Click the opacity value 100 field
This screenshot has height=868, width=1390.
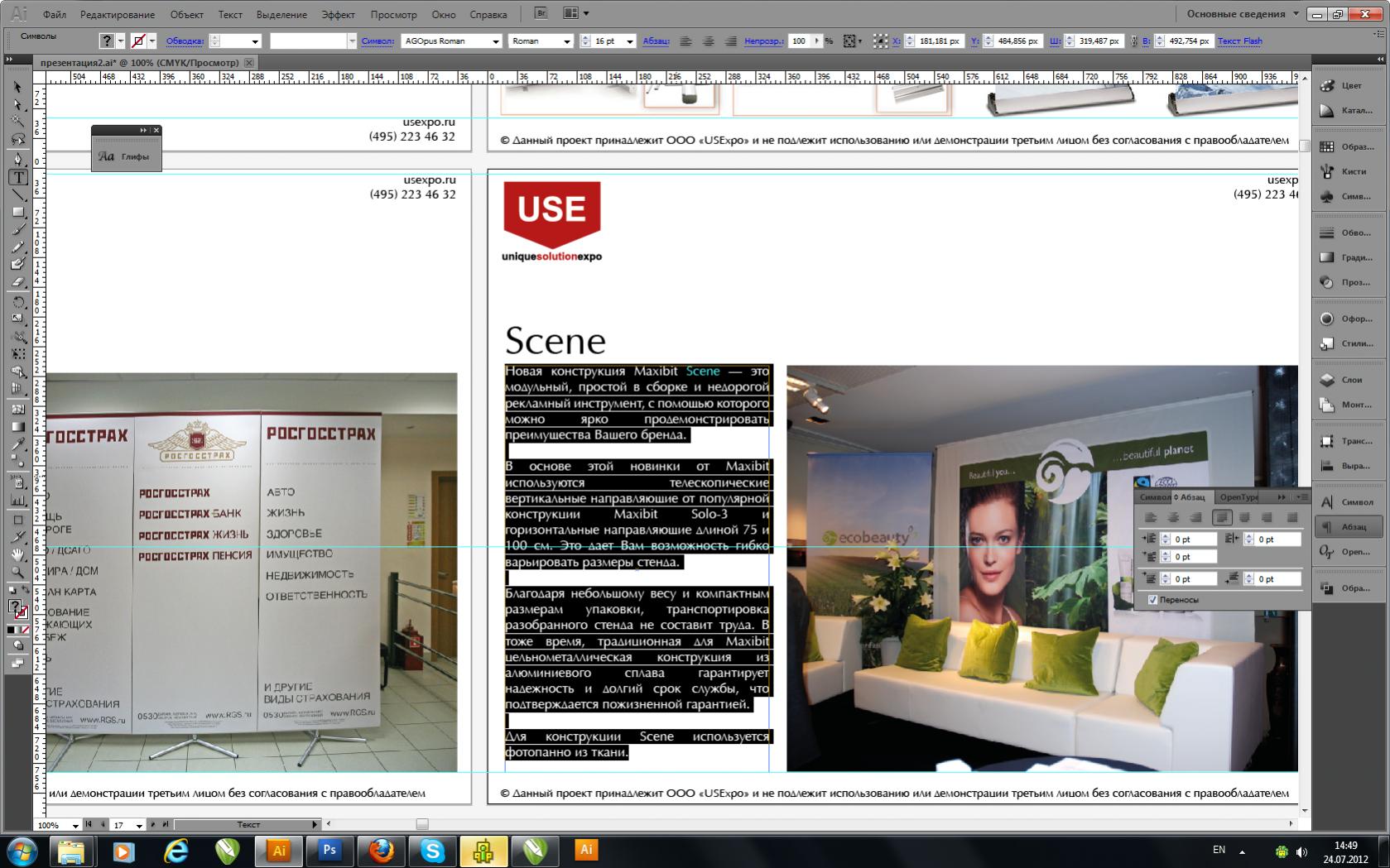point(799,41)
